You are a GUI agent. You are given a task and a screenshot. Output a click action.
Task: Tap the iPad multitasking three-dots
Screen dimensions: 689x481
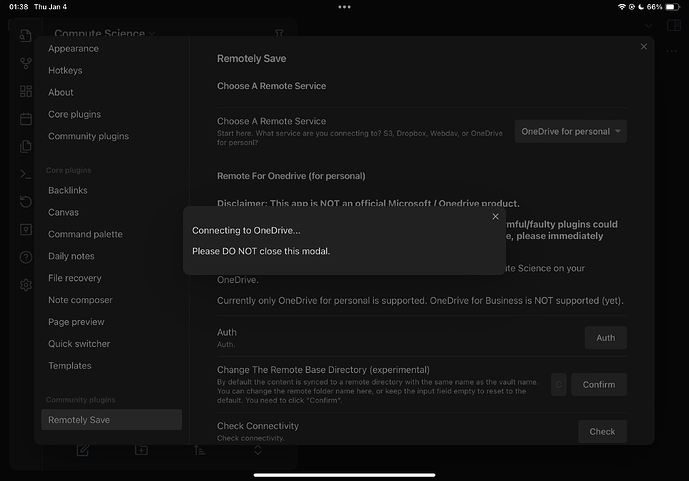point(344,7)
